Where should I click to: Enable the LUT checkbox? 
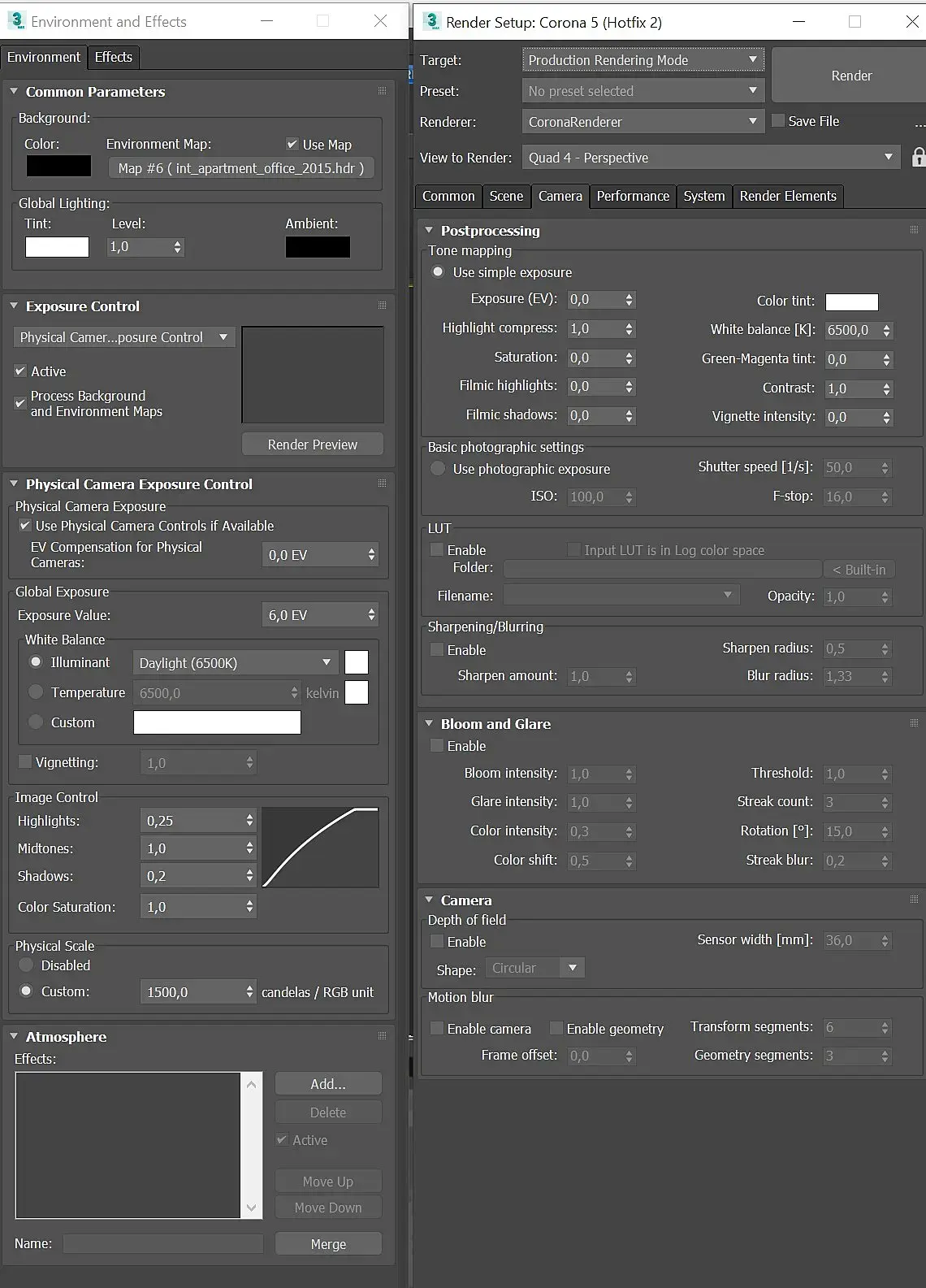pyautogui.click(x=437, y=550)
